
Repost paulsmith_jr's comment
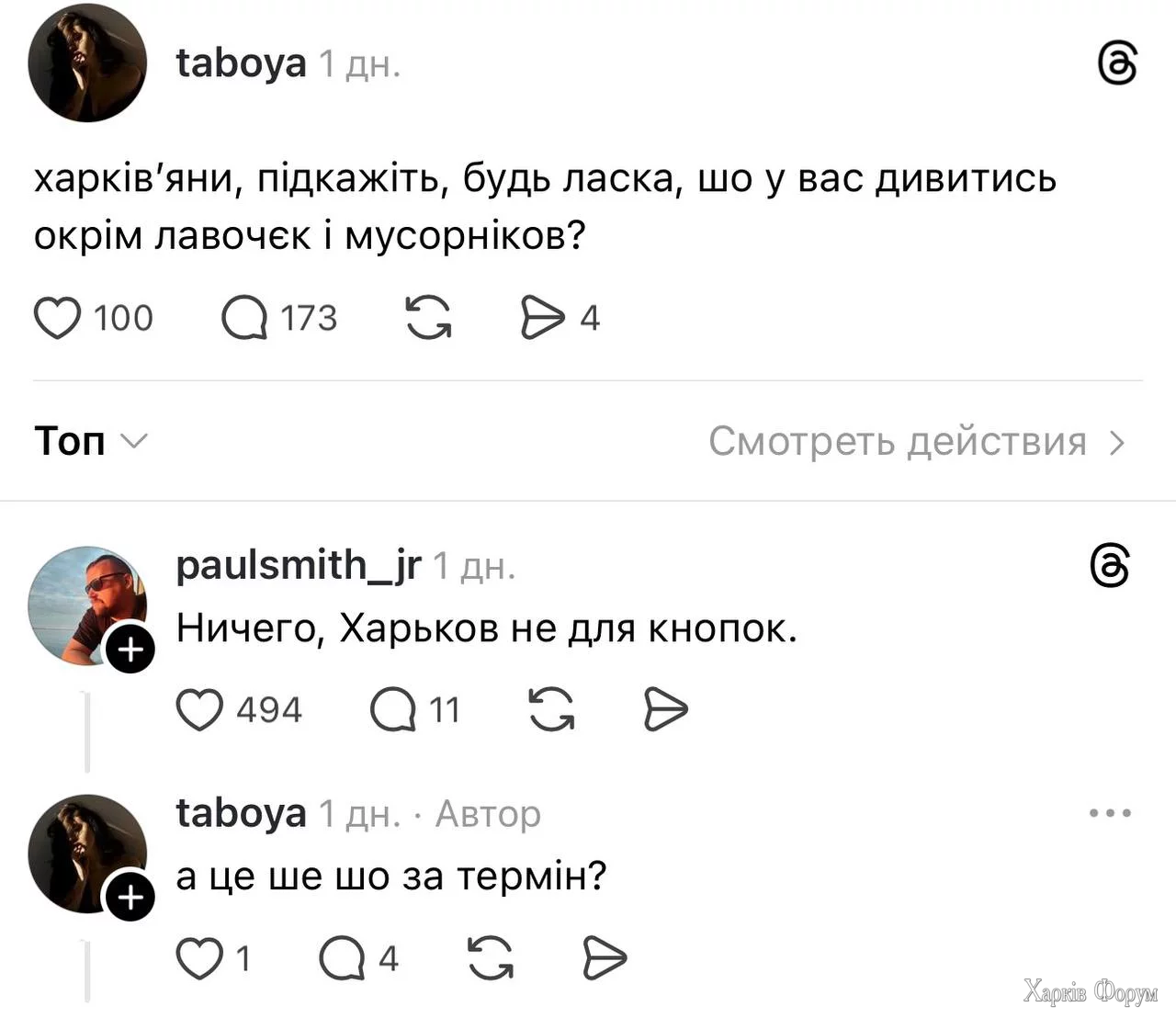[x=551, y=709]
